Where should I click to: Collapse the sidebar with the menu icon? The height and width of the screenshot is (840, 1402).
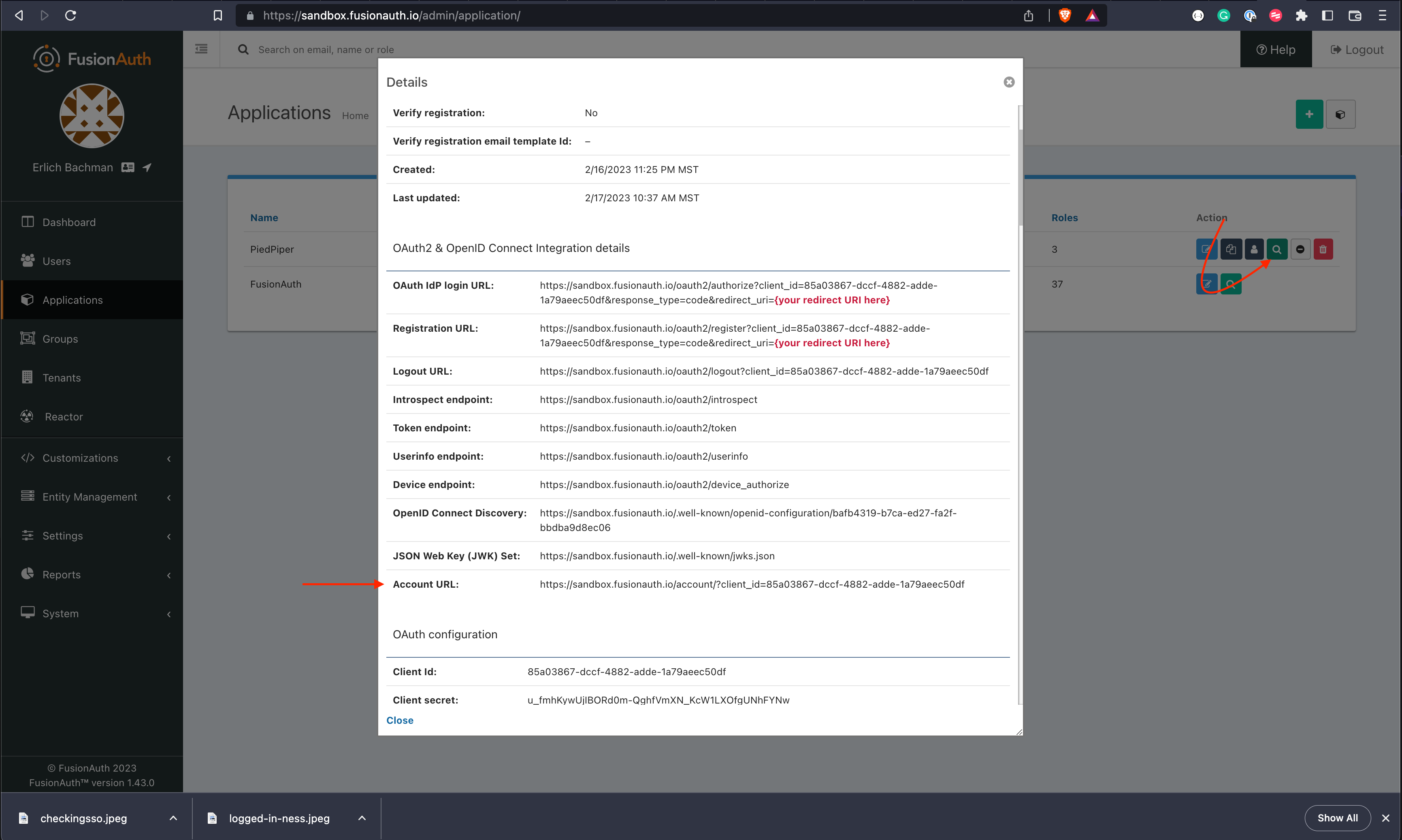coord(201,49)
